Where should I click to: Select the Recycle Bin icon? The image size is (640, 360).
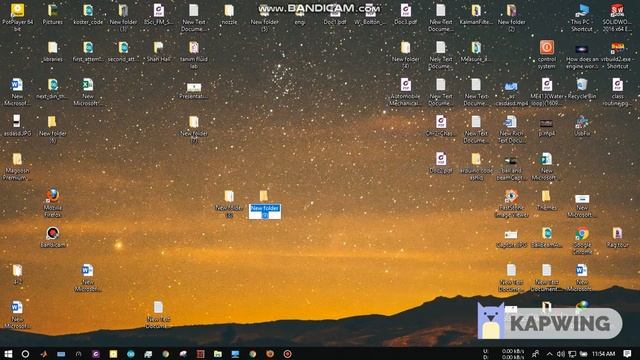pyautogui.click(x=582, y=89)
